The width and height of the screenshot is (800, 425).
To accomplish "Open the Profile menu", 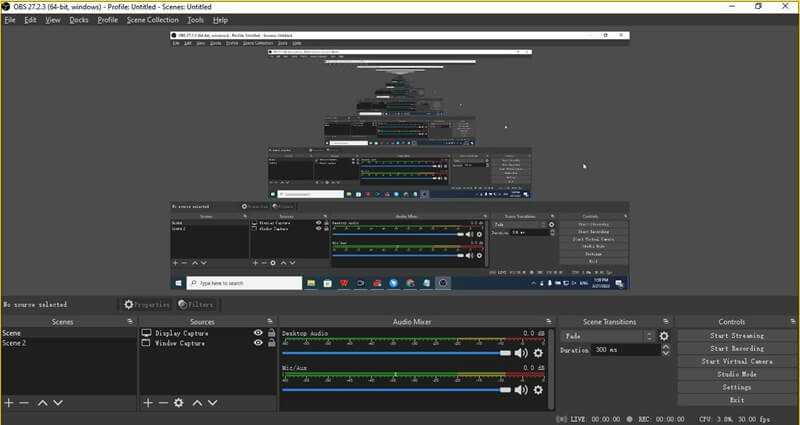I will click(107, 20).
